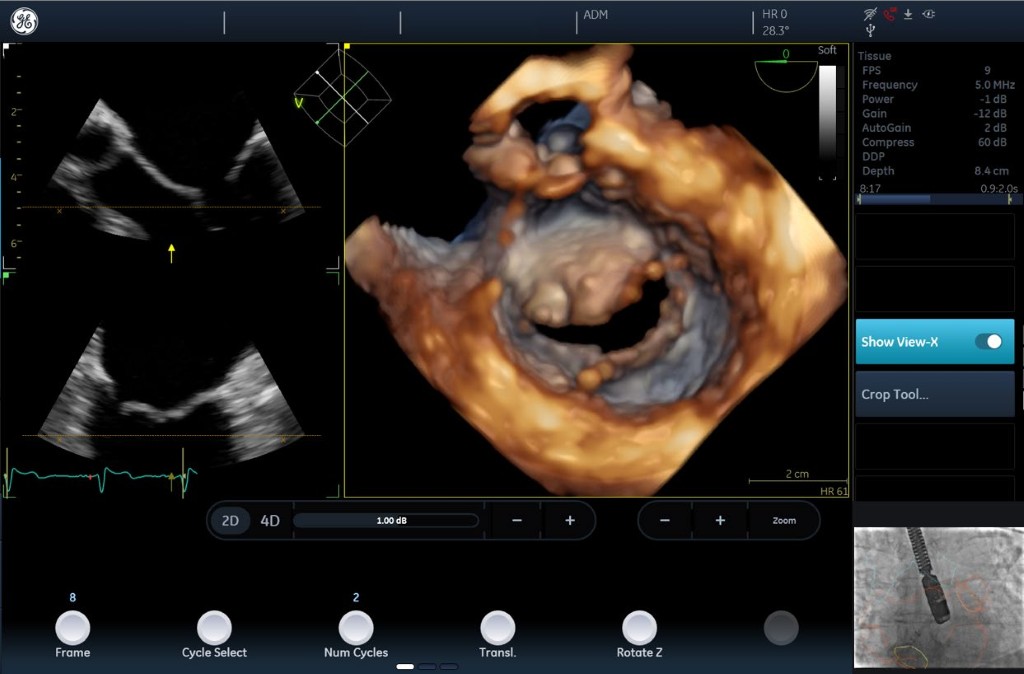Open the Crop Tool button
The width and height of the screenshot is (1024, 674).
[934, 394]
